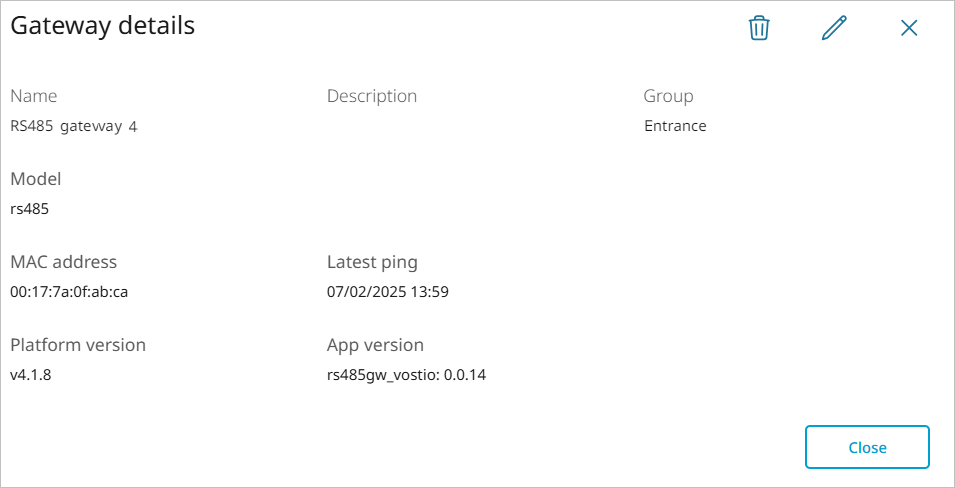The height and width of the screenshot is (488, 955).
Task: Click the Latest ping label
Action: [372, 262]
